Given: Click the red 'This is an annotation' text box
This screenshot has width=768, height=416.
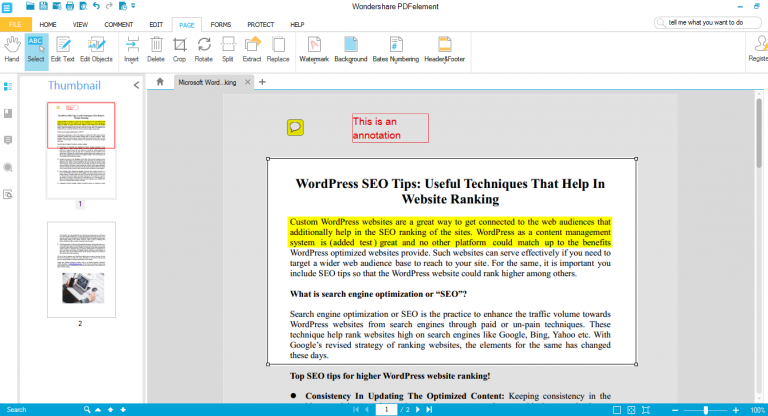Looking at the screenshot, I should (390, 128).
